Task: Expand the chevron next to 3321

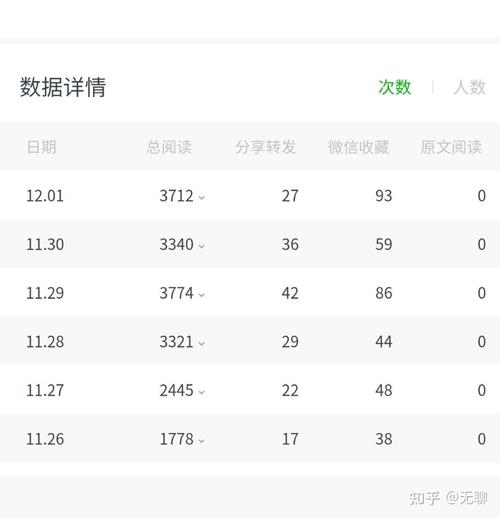Action: click(201, 343)
